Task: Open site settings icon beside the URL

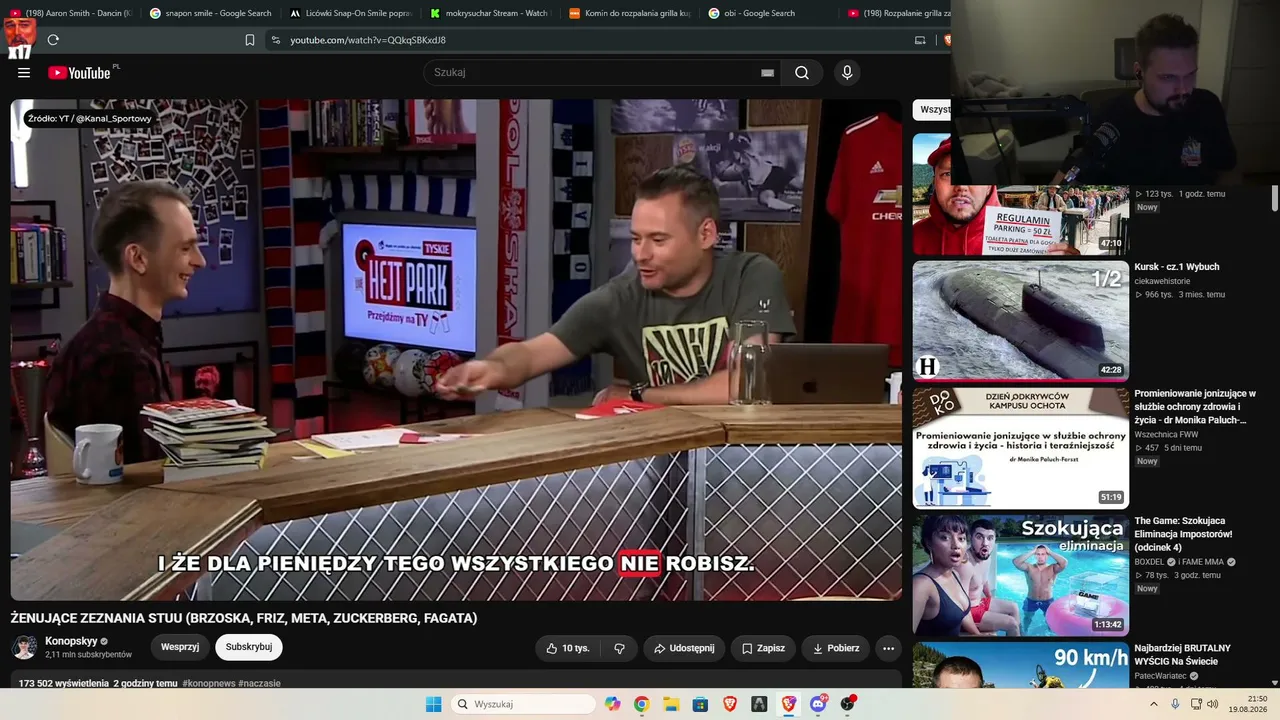Action: [x=276, y=40]
